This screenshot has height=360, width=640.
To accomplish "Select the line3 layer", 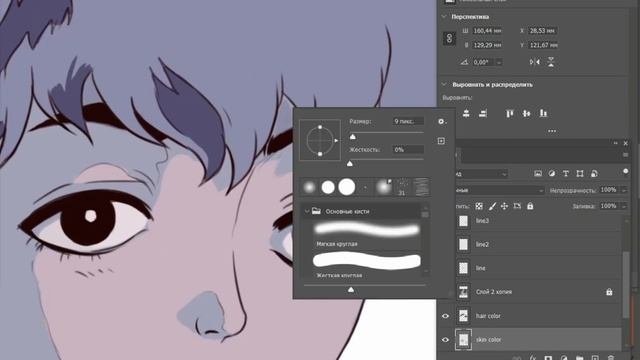I will coord(538,221).
